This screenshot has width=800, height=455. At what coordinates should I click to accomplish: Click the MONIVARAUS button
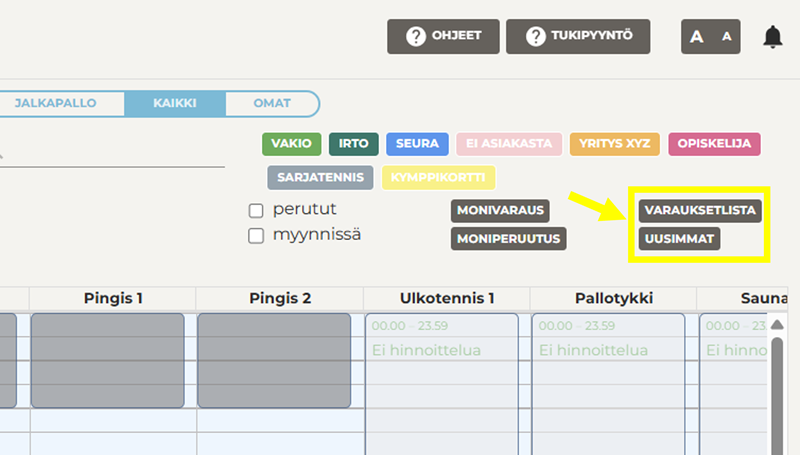tap(500, 211)
